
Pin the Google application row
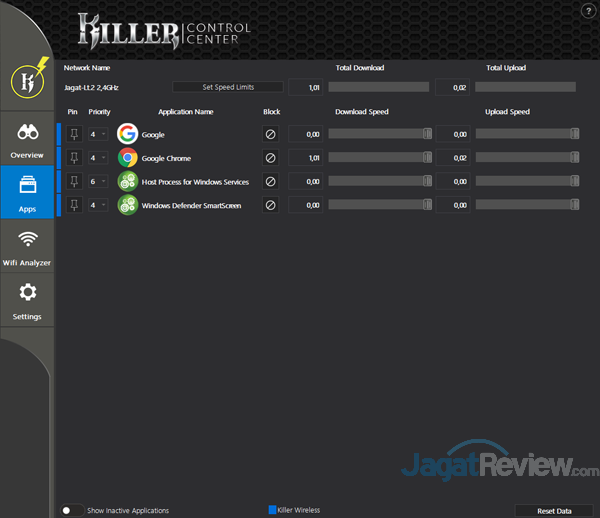click(73, 134)
